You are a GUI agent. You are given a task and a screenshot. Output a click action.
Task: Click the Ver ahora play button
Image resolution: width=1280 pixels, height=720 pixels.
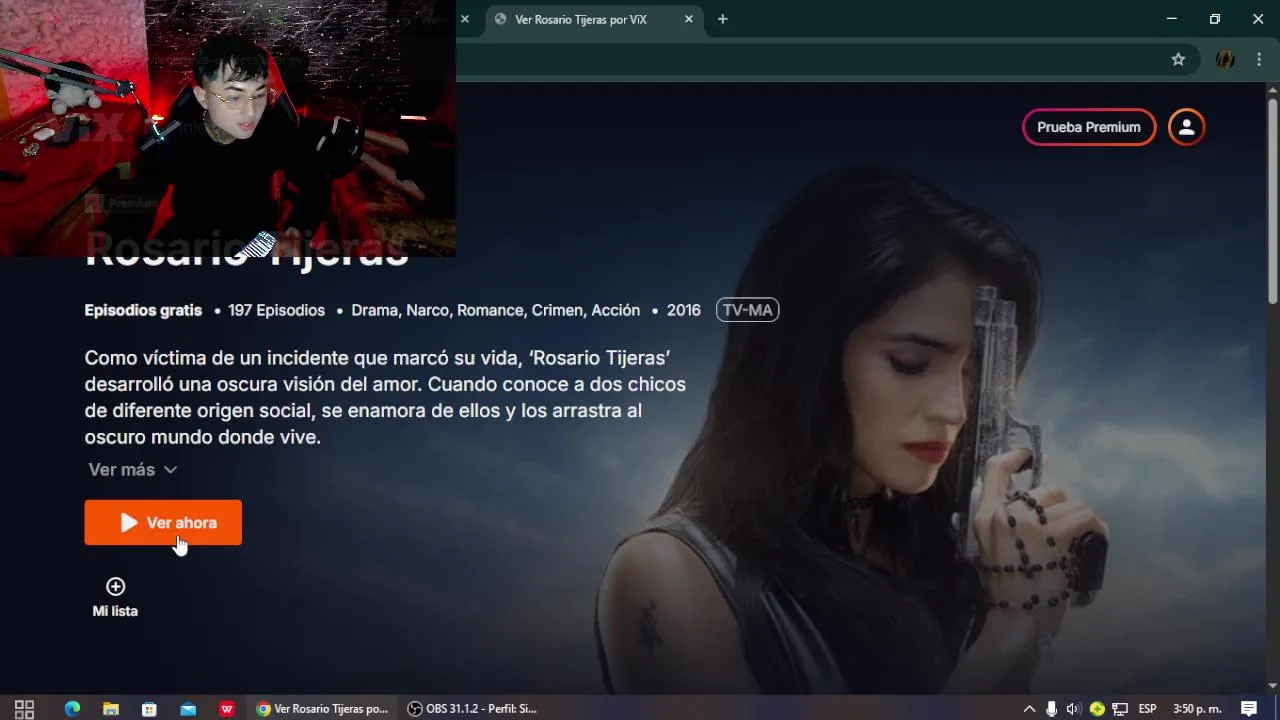(x=163, y=522)
